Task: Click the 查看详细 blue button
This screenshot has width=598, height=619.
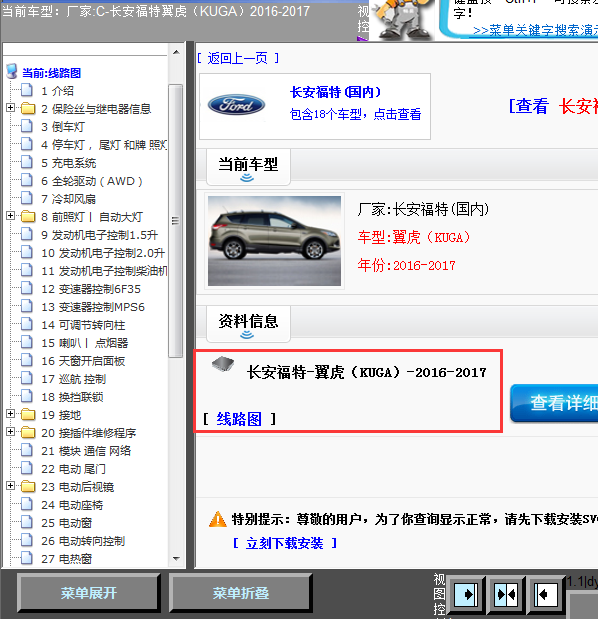Action: pos(554,403)
